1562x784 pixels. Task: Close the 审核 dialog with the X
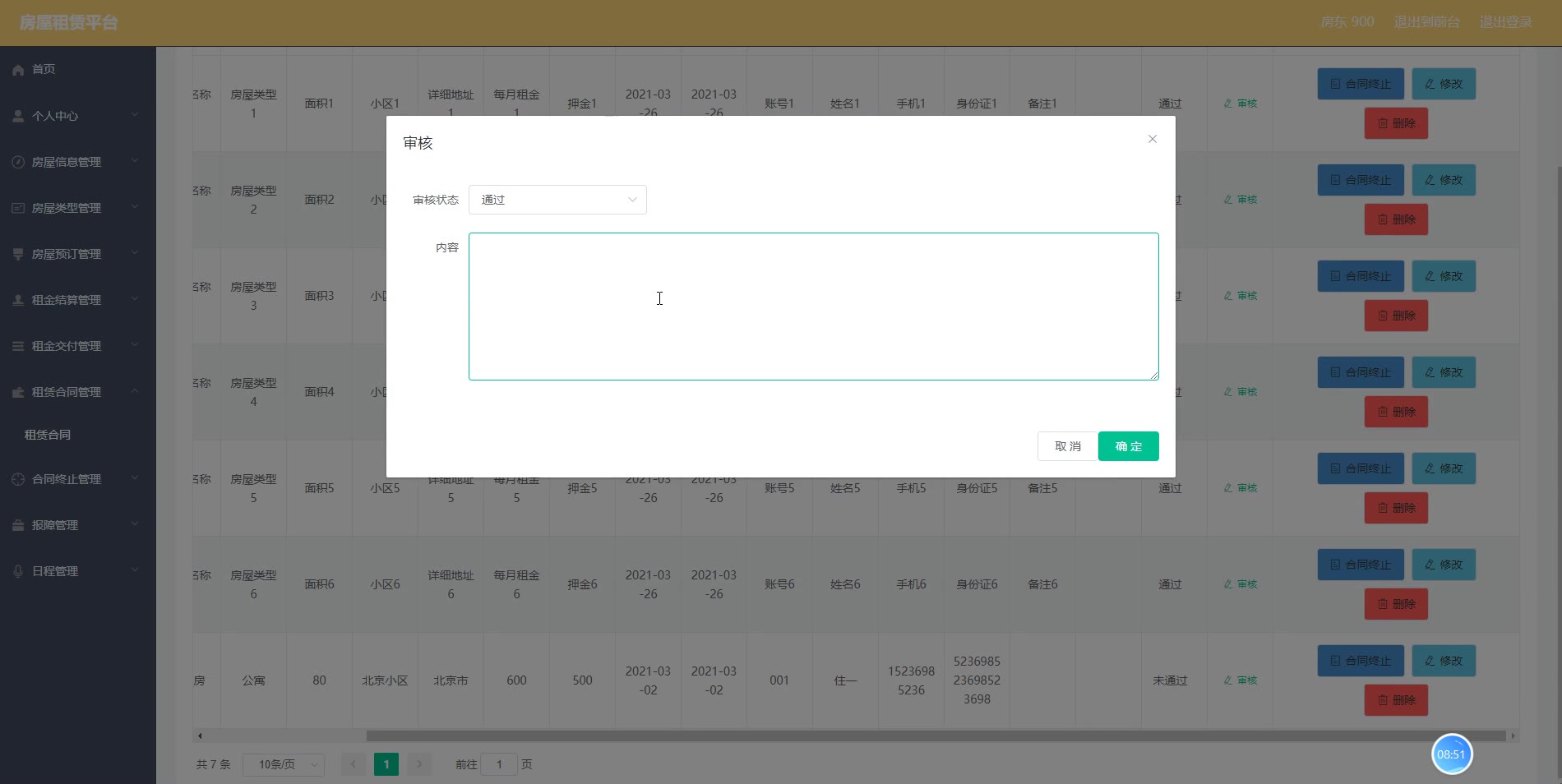click(1152, 139)
